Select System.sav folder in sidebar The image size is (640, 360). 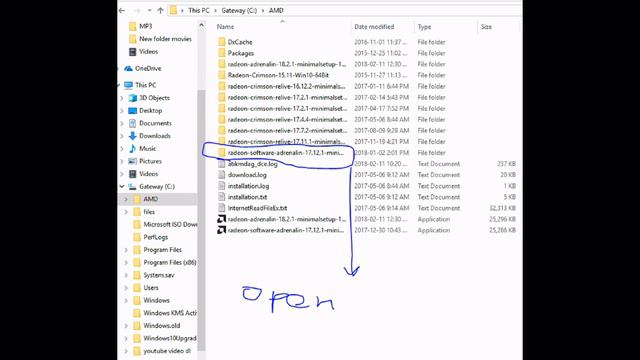point(159,275)
